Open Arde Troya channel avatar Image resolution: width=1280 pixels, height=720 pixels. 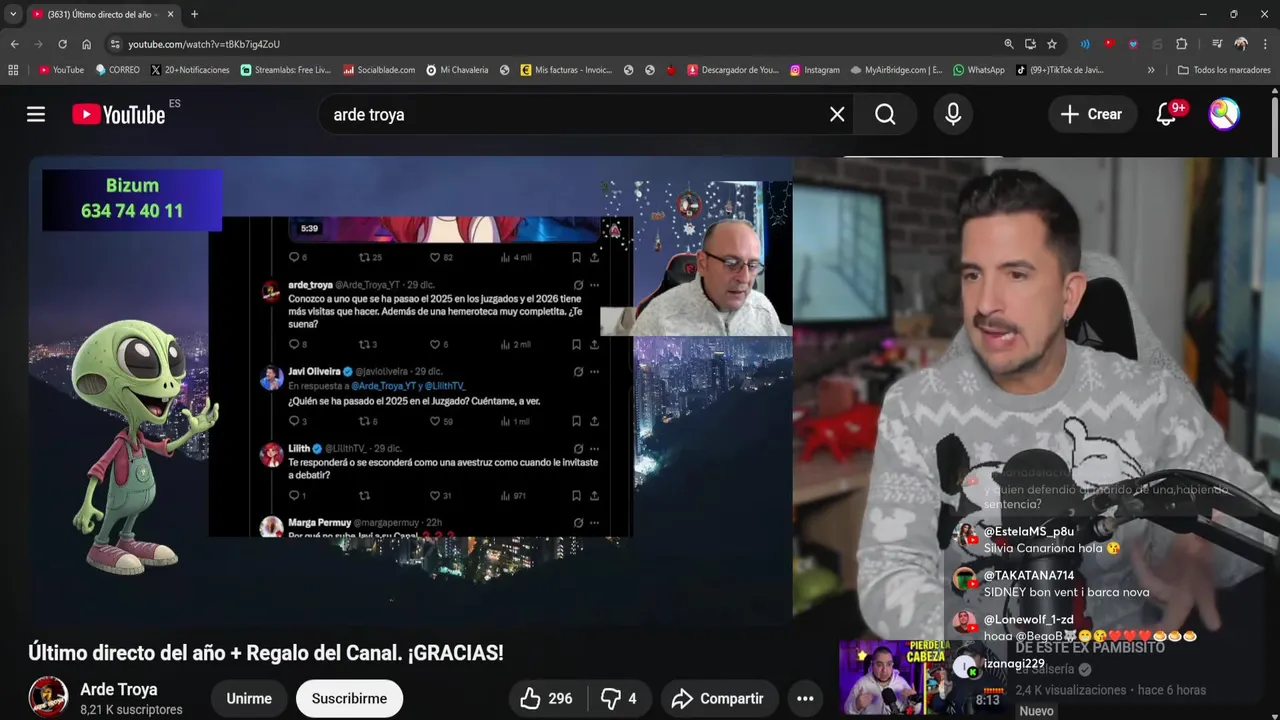tap(47, 697)
